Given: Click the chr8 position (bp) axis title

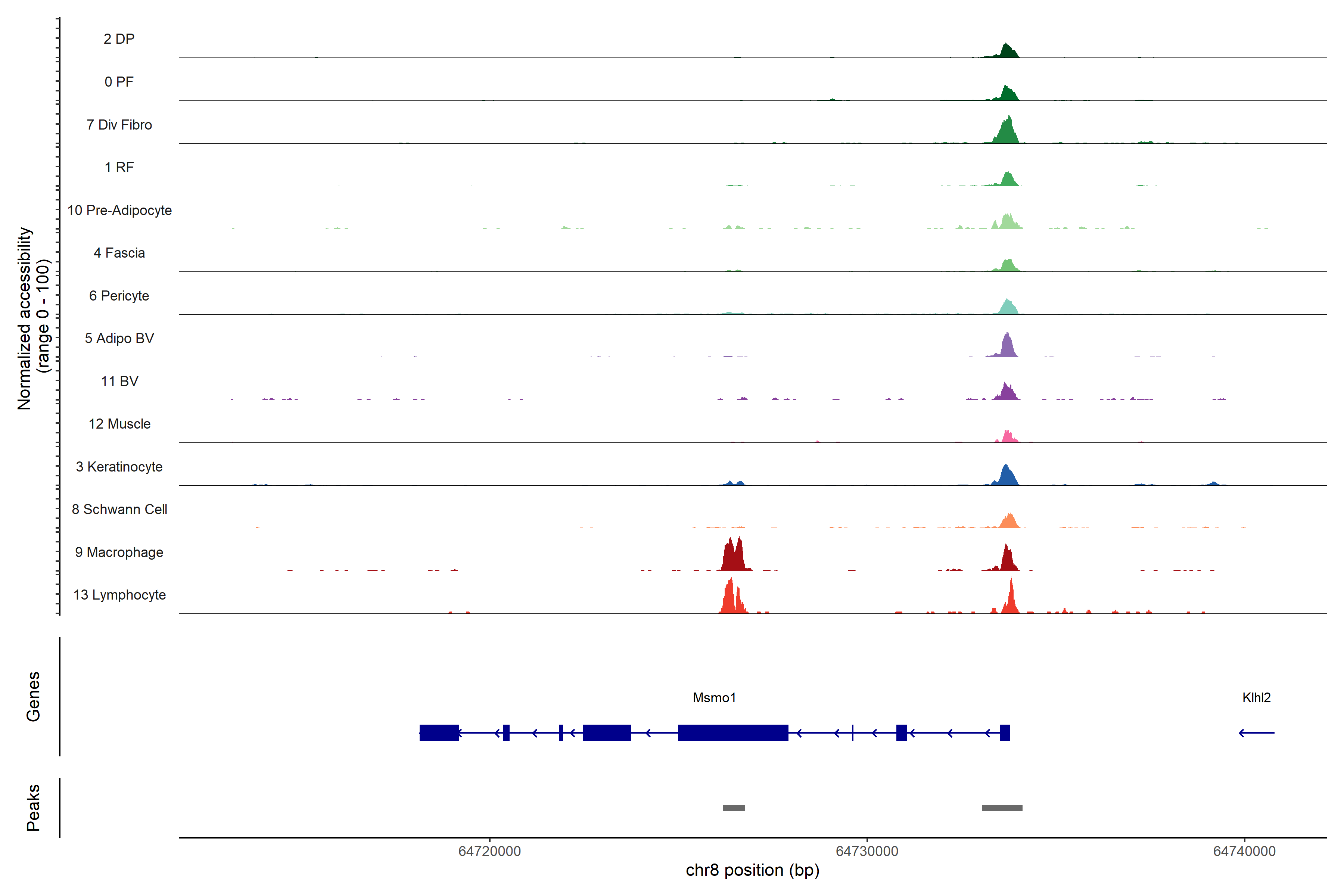Looking at the screenshot, I should tap(752, 870).
